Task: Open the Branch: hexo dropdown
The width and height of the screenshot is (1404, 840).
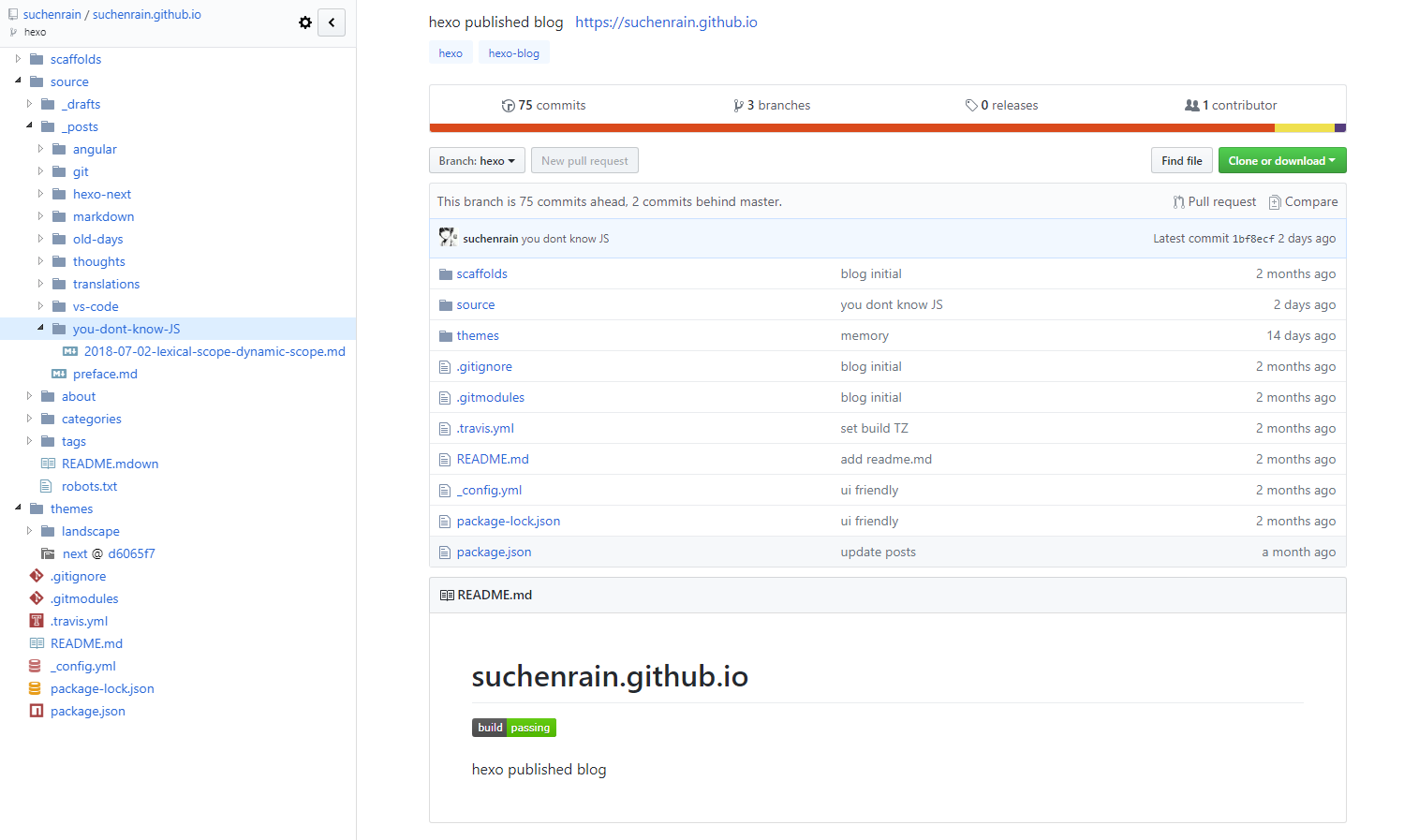Action: (x=477, y=161)
